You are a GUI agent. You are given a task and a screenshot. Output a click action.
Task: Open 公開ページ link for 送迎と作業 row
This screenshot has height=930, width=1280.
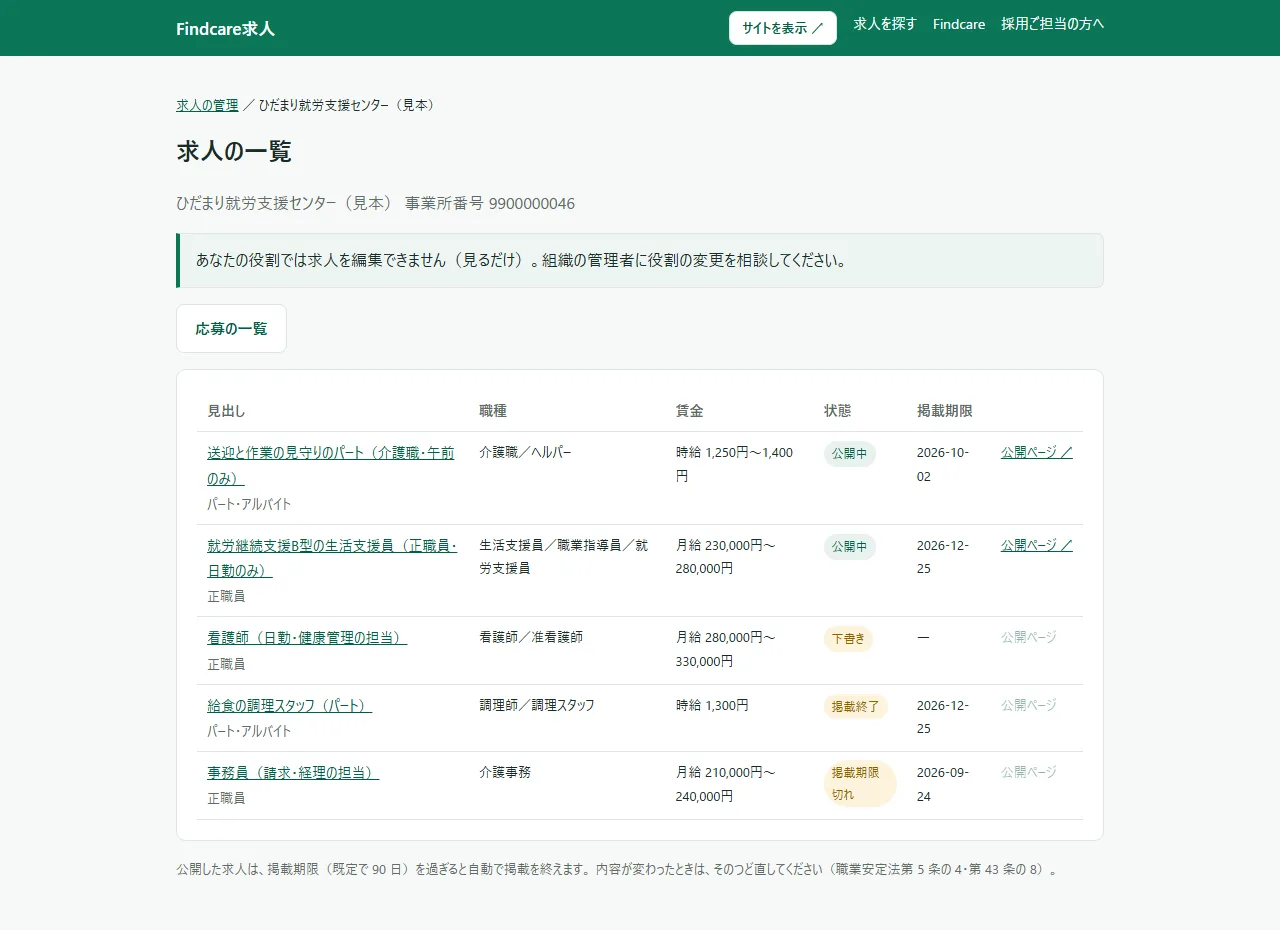click(1036, 452)
